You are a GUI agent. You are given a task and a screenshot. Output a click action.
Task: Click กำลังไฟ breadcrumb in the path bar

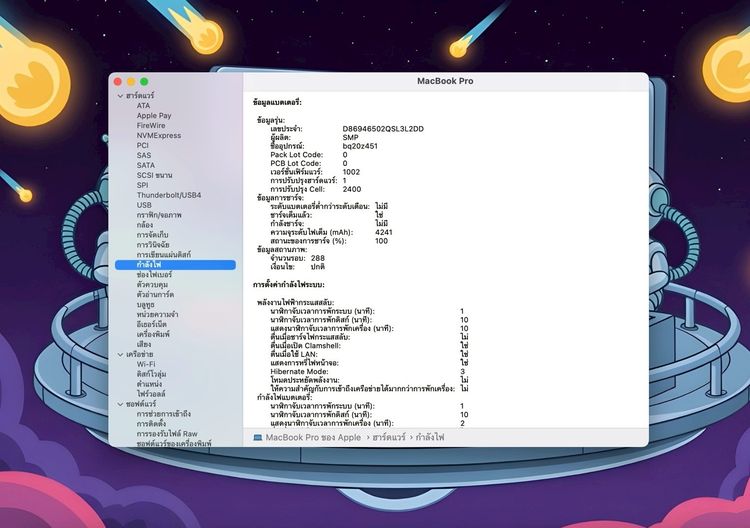(x=430, y=437)
